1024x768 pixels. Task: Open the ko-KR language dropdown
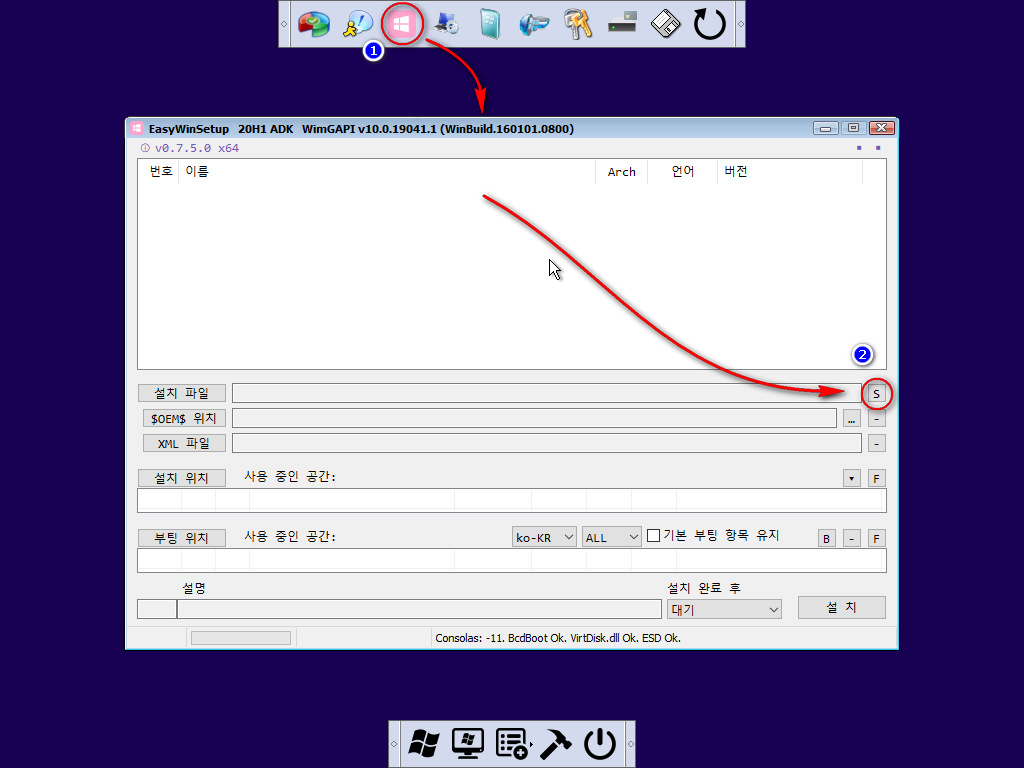point(544,537)
